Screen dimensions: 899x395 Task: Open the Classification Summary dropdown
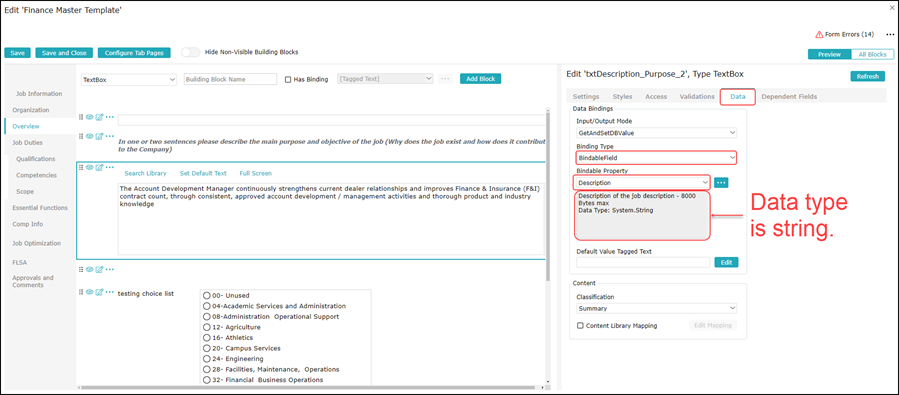coord(656,308)
